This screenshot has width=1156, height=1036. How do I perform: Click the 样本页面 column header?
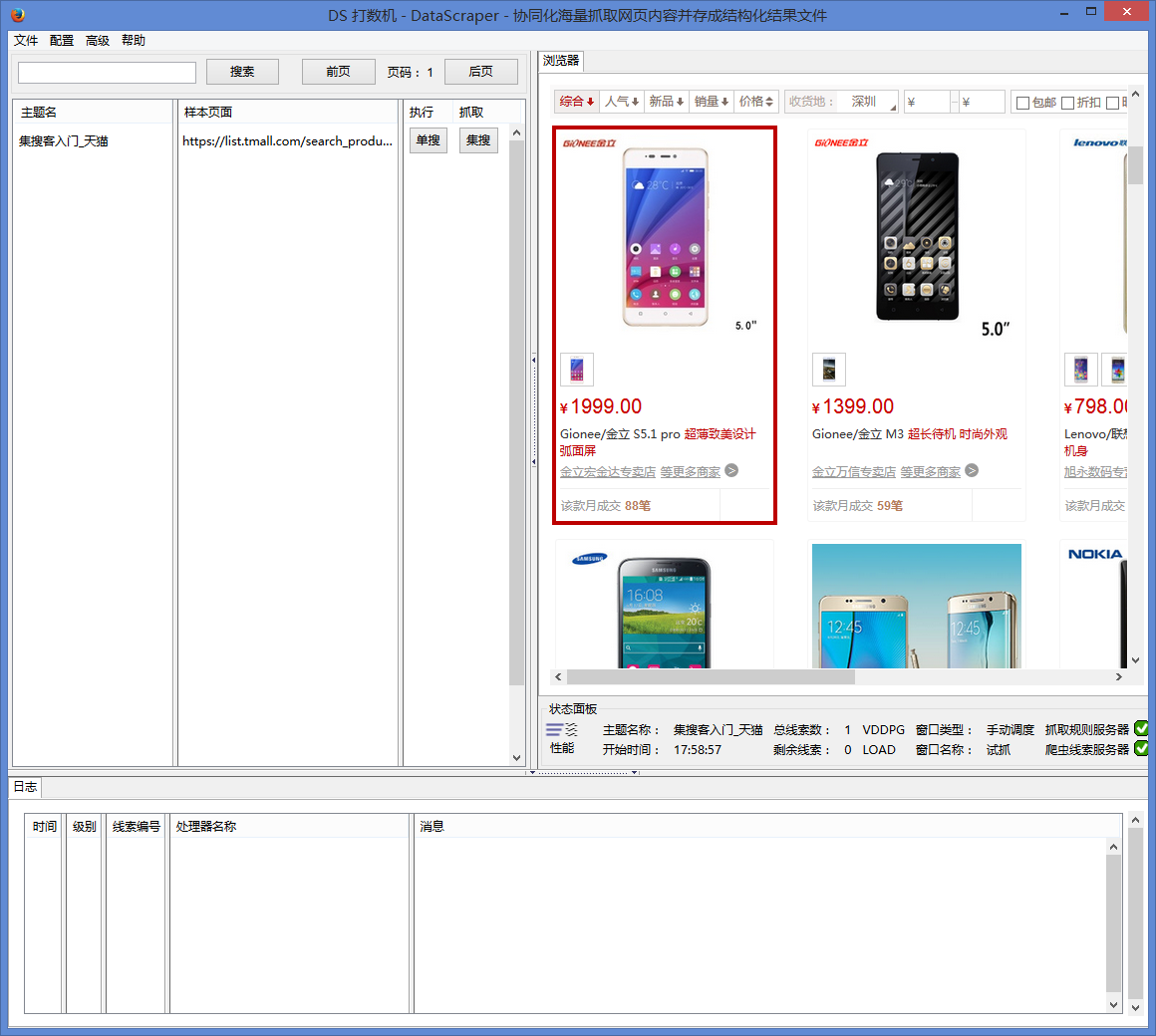click(288, 112)
